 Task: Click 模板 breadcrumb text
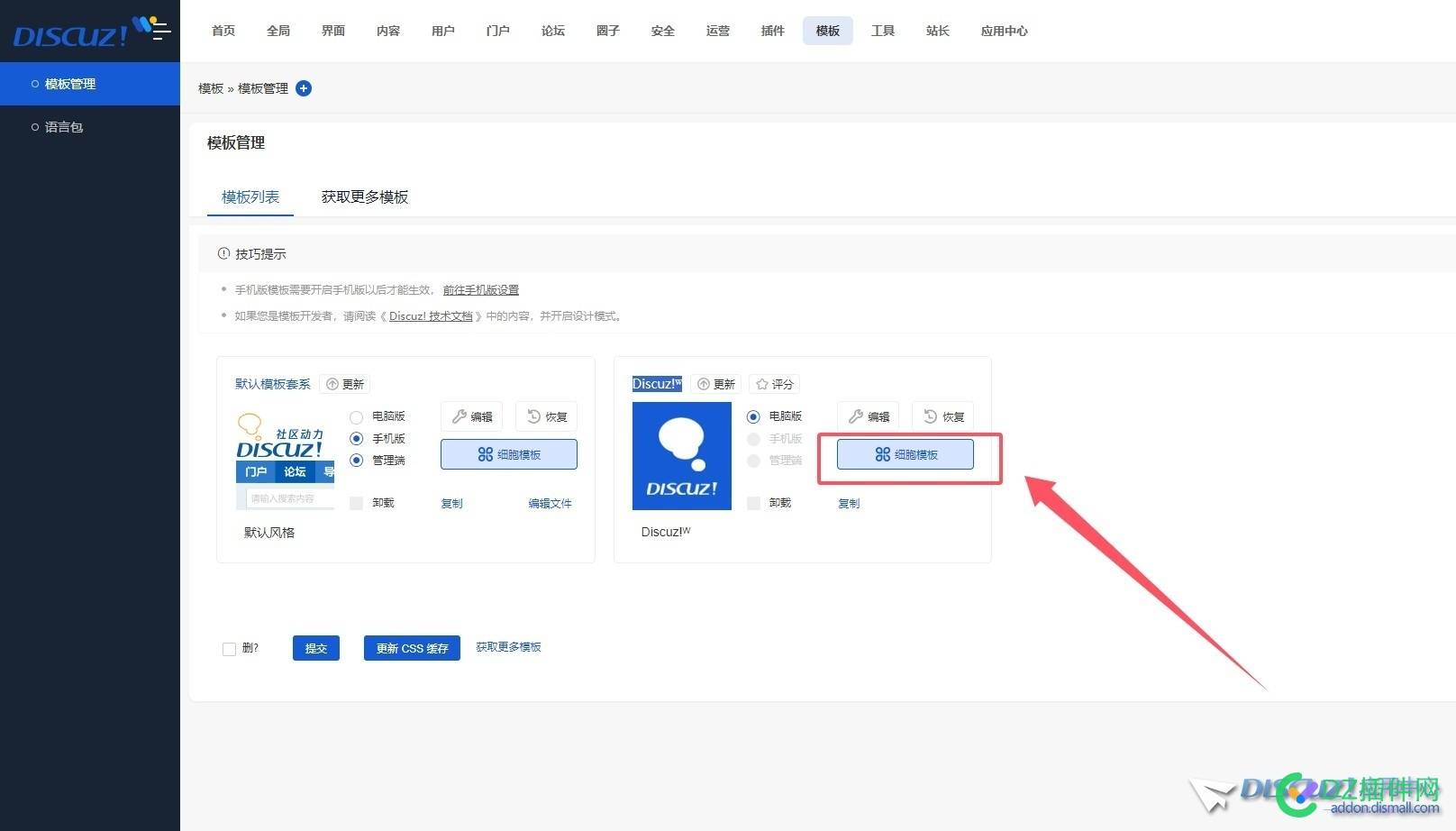[x=211, y=88]
